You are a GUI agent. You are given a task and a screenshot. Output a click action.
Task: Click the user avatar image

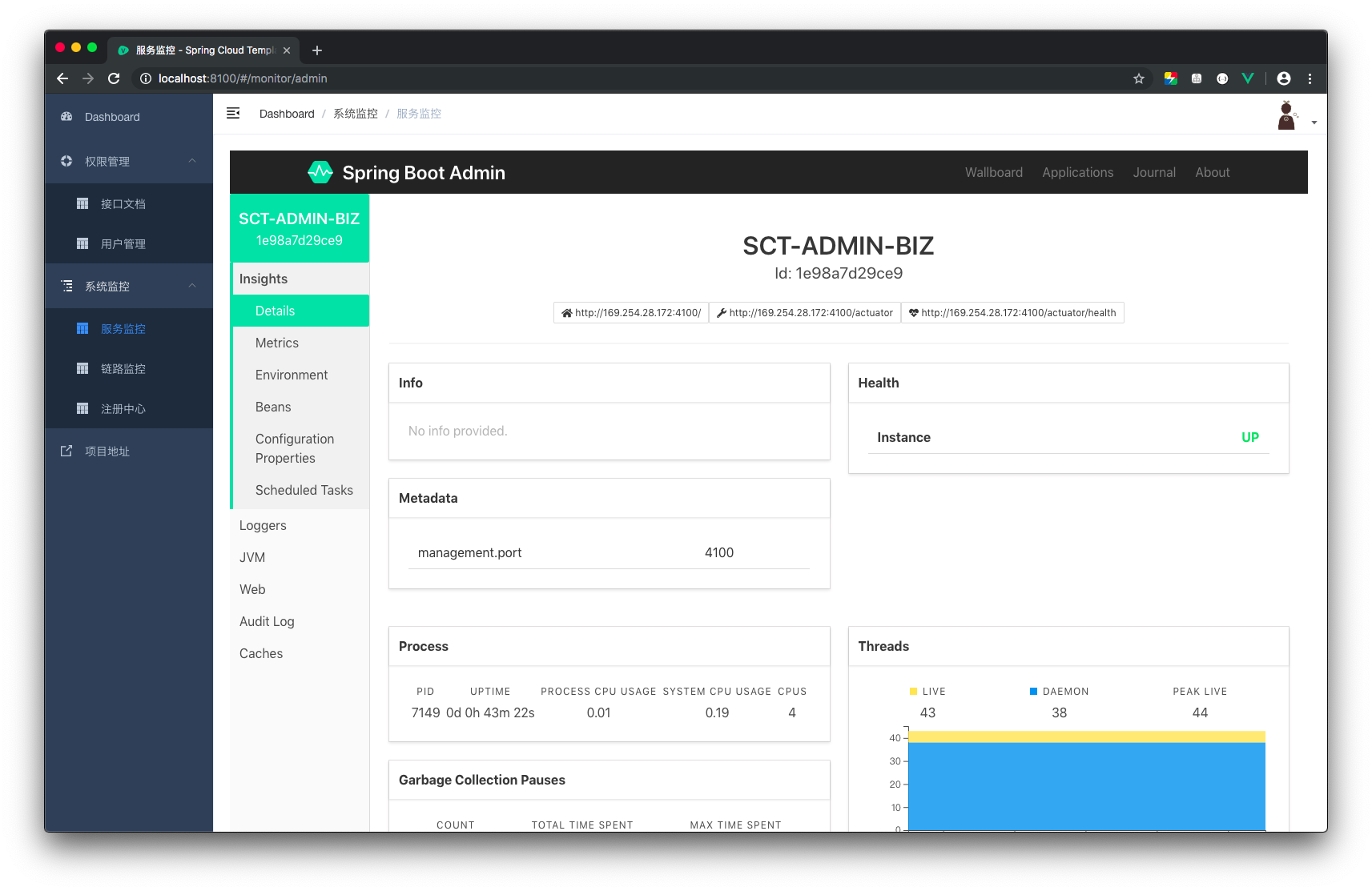click(x=1287, y=115)
